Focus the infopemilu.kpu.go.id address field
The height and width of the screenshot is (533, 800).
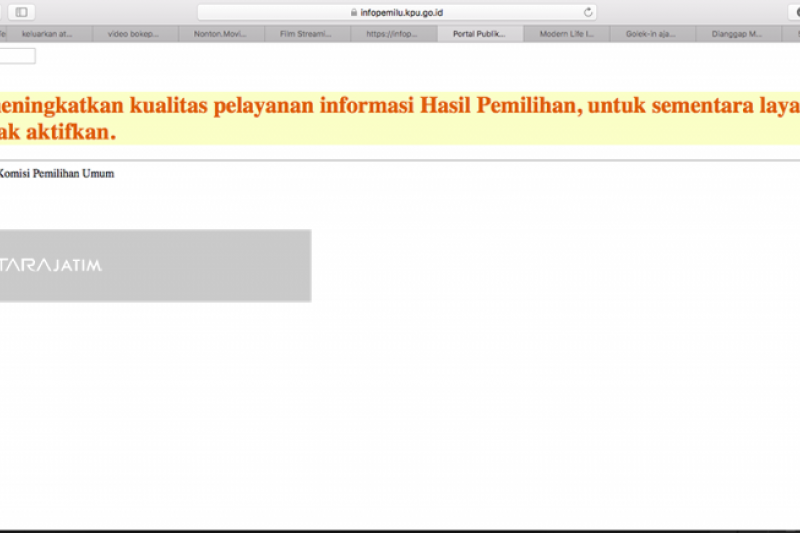397,12
